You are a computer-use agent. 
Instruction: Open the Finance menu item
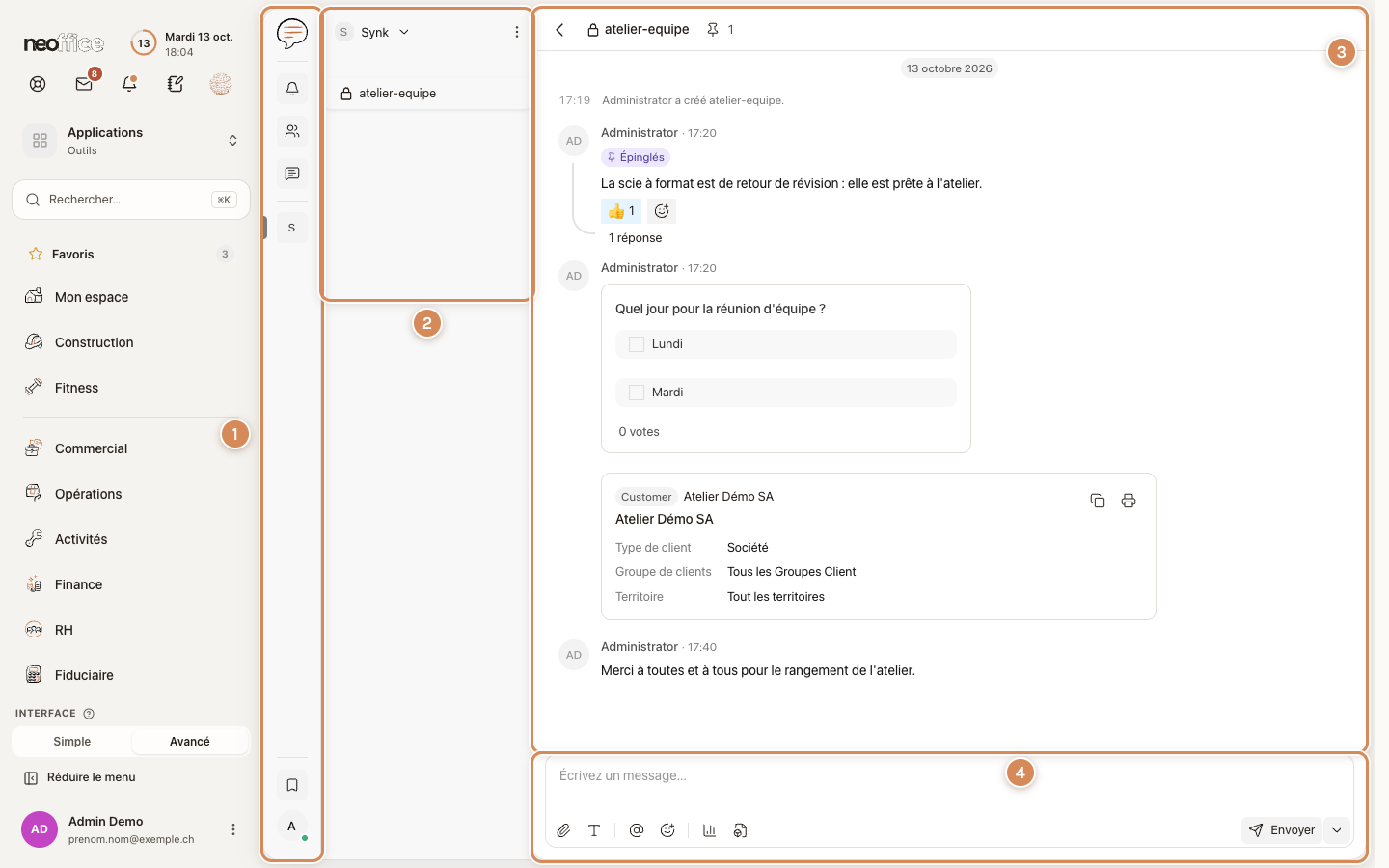pos(131,584)
